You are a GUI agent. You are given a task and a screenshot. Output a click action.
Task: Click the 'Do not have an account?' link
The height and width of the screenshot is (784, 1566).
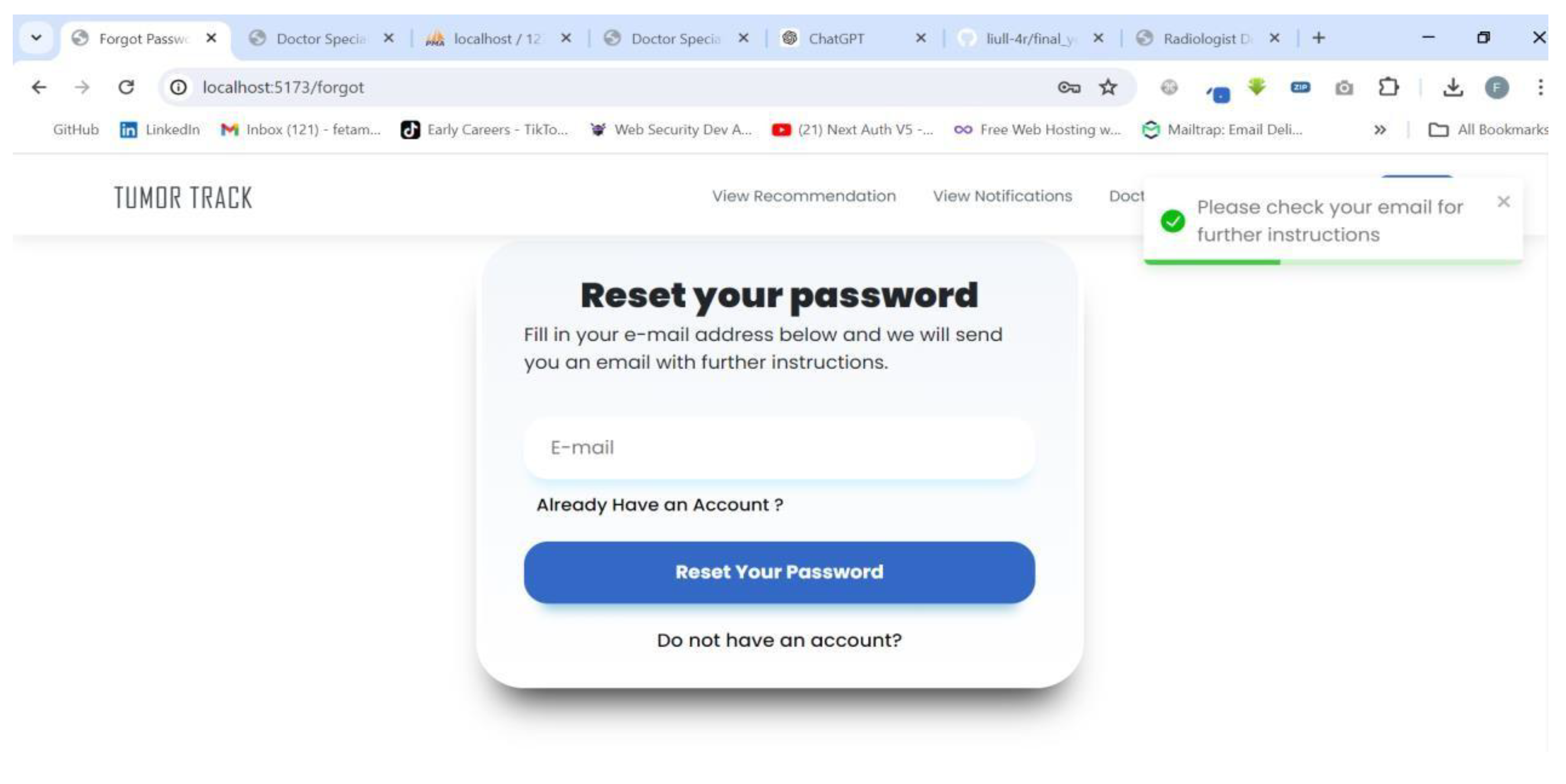[x=779, y=640]
